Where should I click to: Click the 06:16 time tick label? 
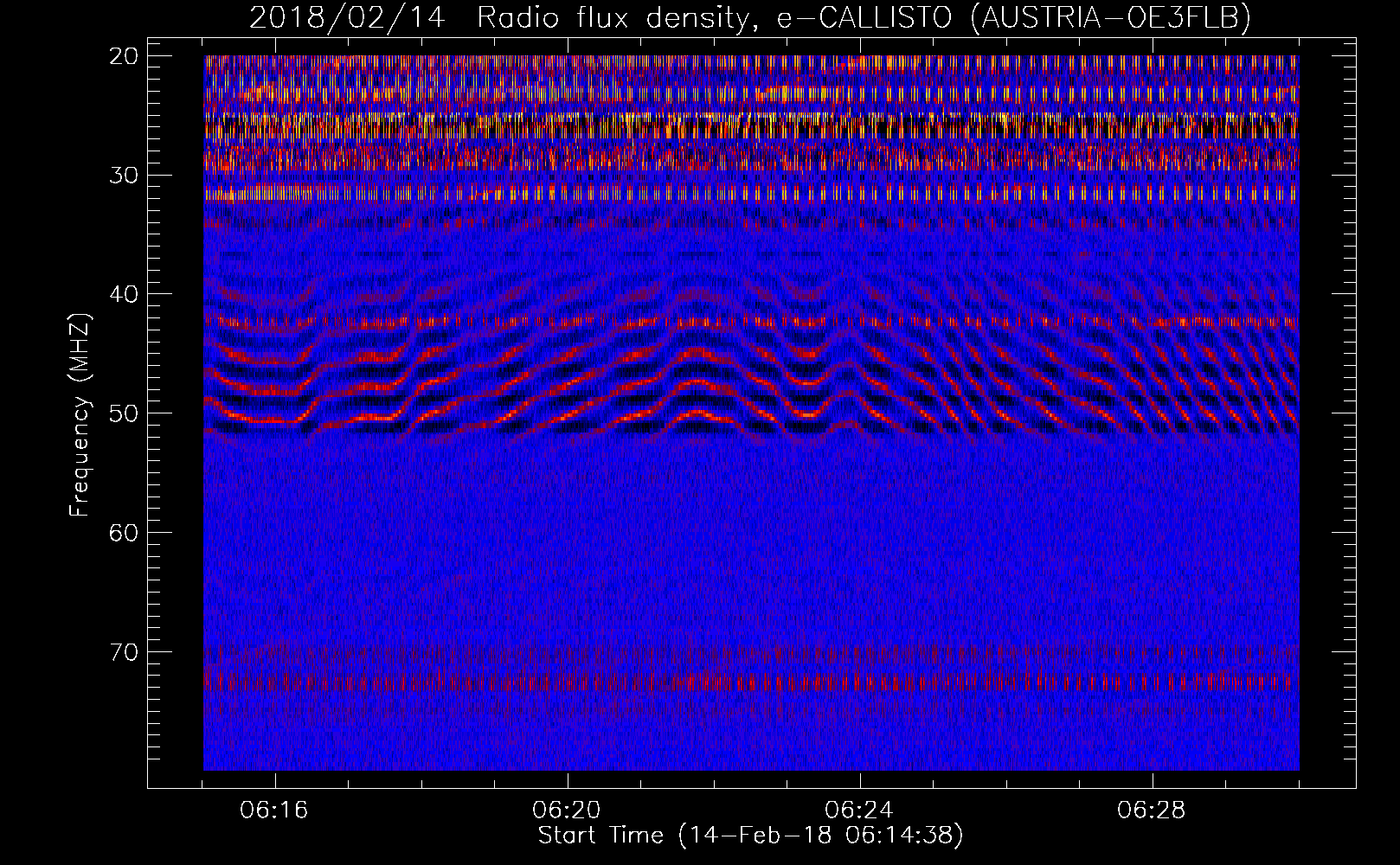(275, 811)
